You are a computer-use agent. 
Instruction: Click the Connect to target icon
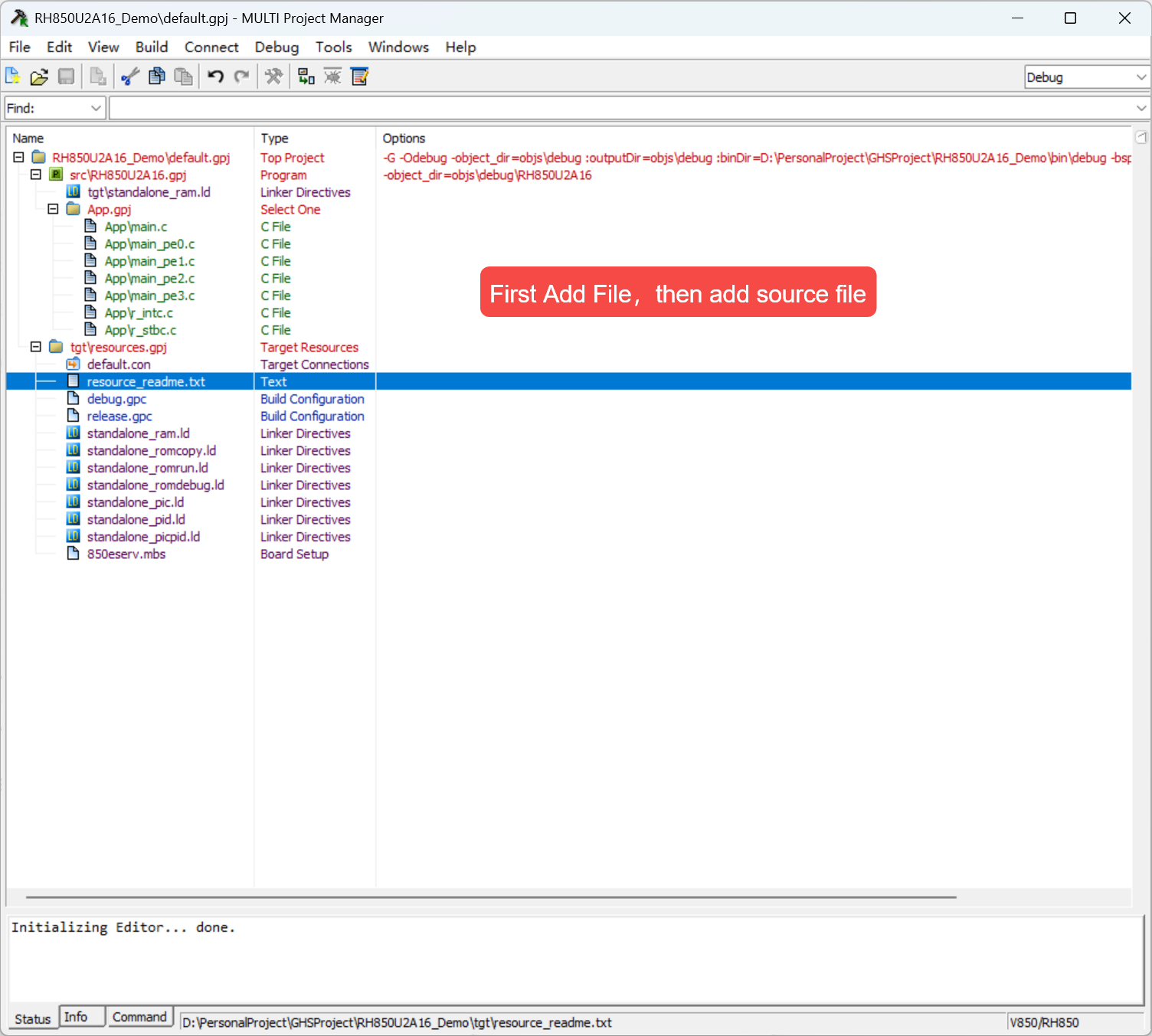[306, 77]
